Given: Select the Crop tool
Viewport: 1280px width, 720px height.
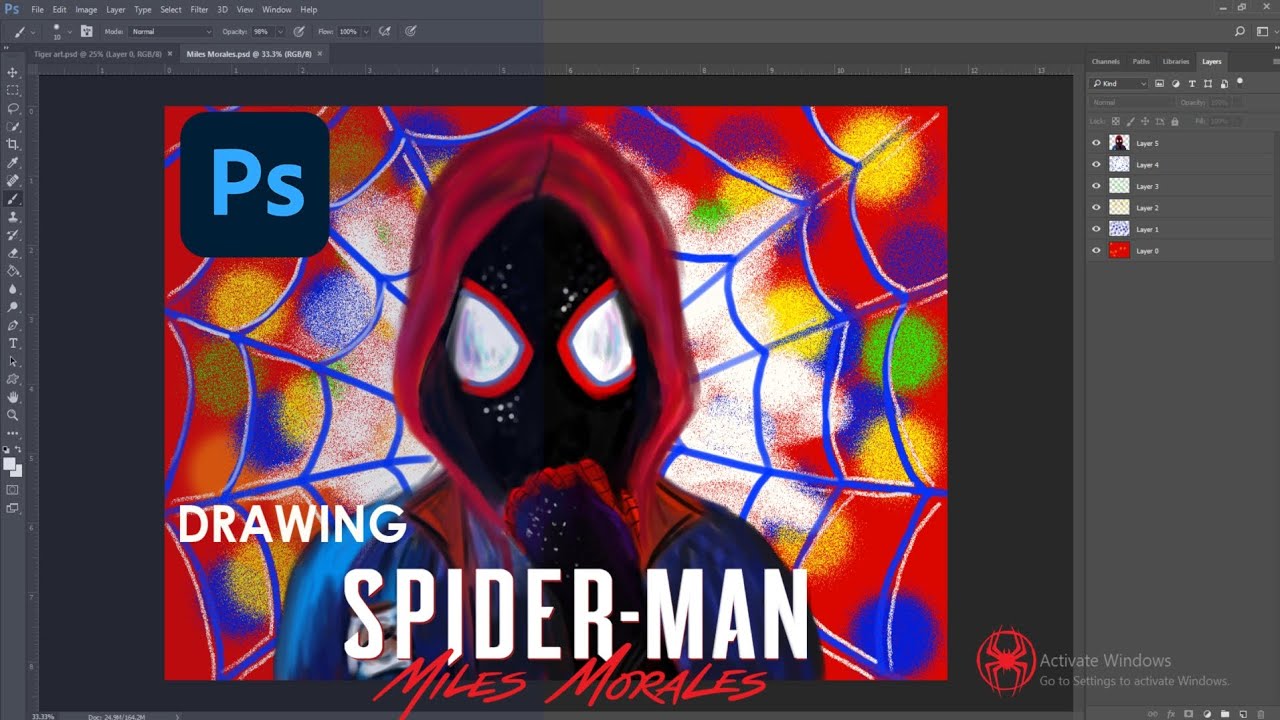Looking at the screenshot, I should click(x=13, y=144).
